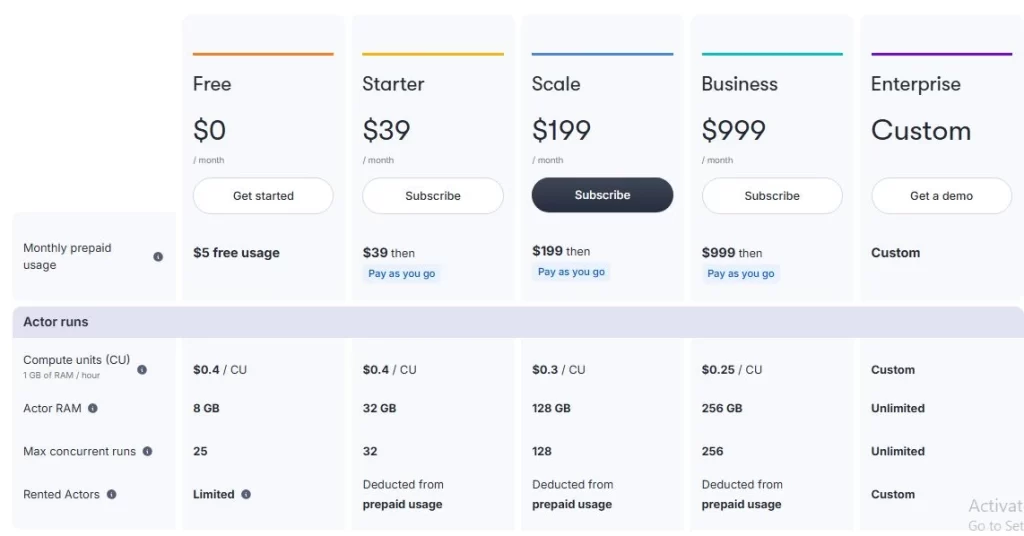
Task: Click the Scale plan $199 price
Action: [x=561, y=130]
